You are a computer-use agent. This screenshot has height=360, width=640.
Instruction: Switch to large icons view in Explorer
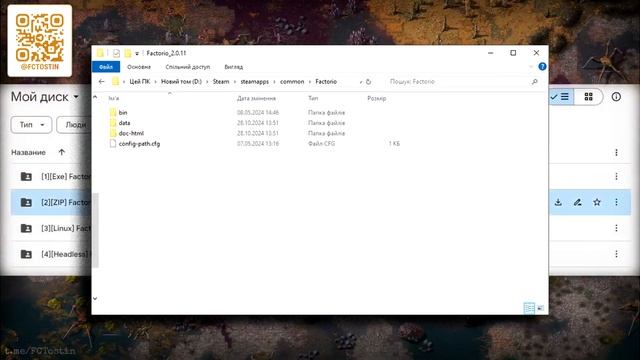pyautogui.click(x=540, y=308)
